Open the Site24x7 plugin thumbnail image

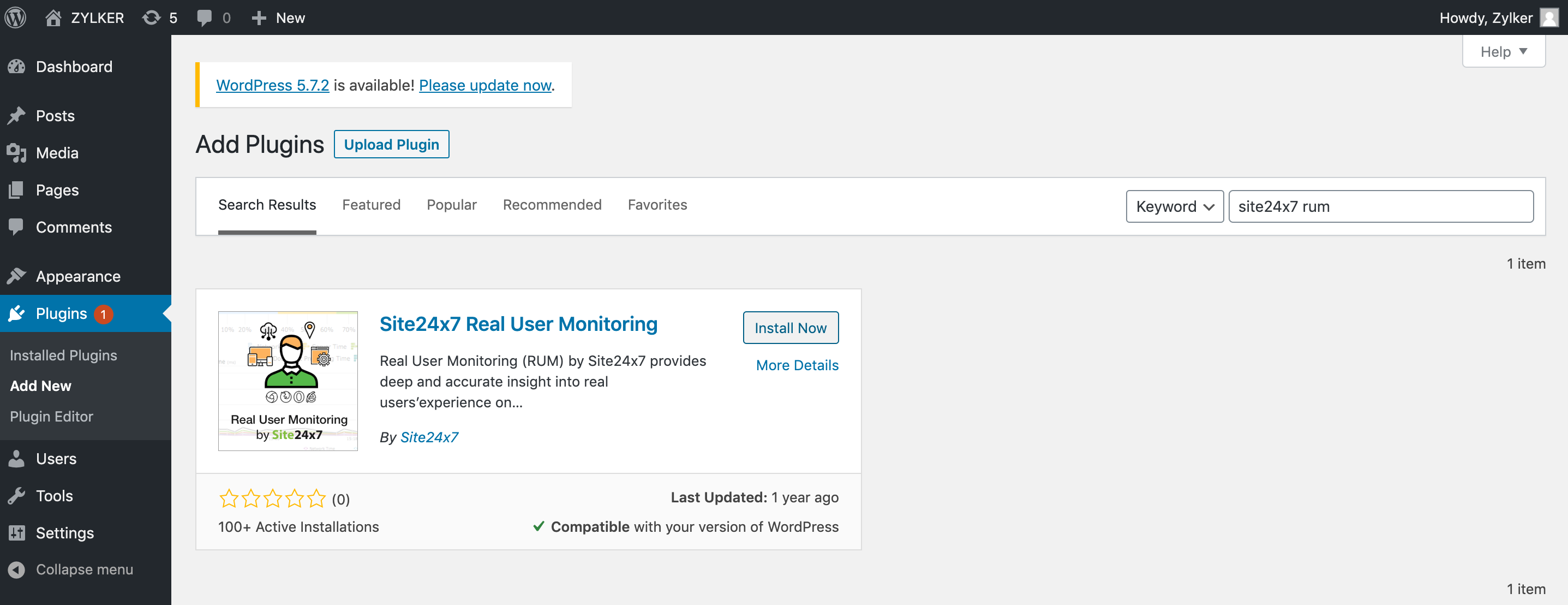coord(288,381)
